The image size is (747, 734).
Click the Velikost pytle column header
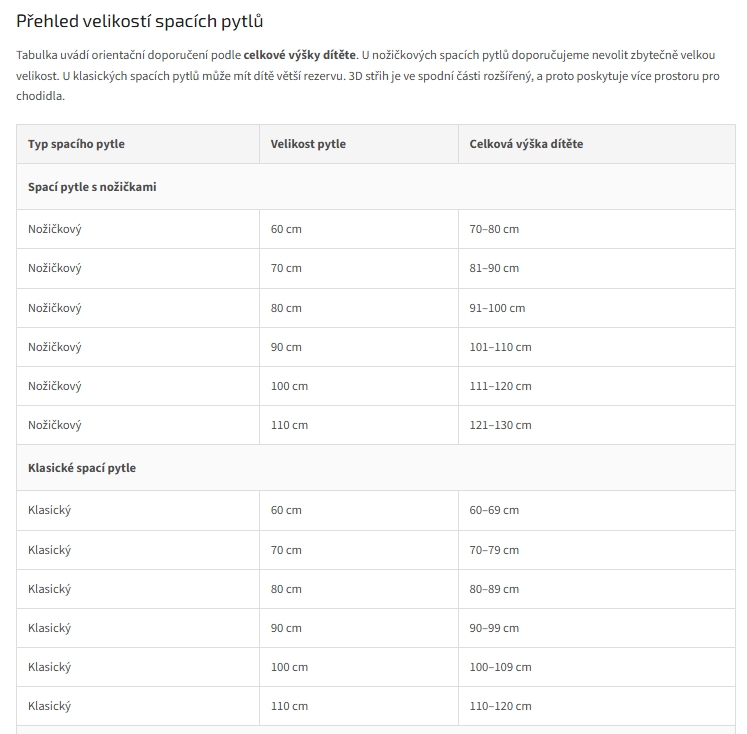359,144
